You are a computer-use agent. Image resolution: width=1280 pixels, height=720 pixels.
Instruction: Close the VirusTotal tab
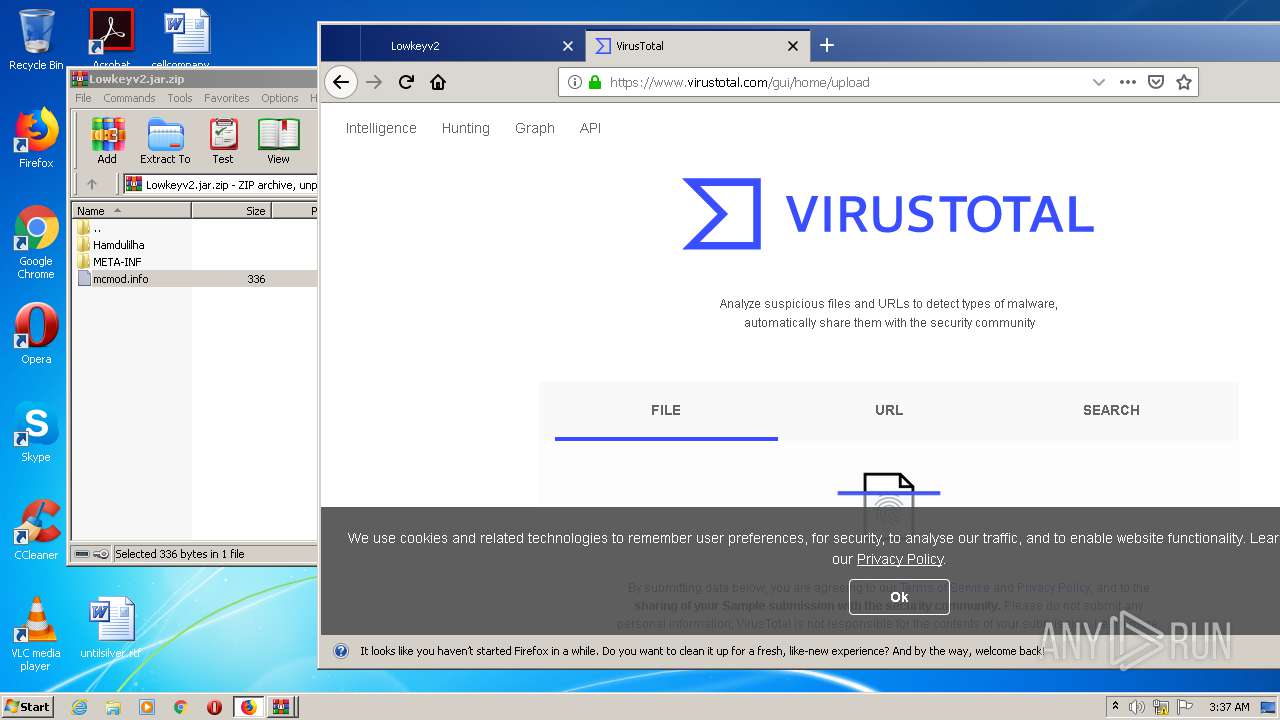tap(793, 46)
